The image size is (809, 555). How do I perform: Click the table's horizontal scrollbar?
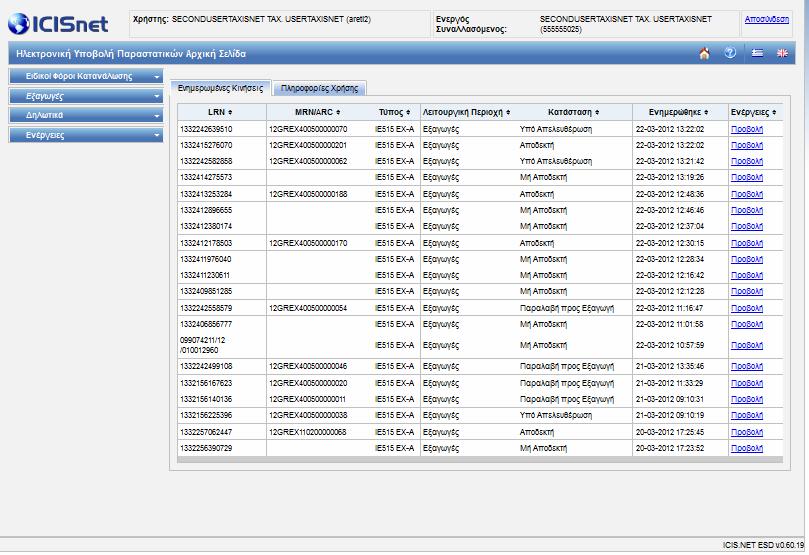(x=480, y=460)
